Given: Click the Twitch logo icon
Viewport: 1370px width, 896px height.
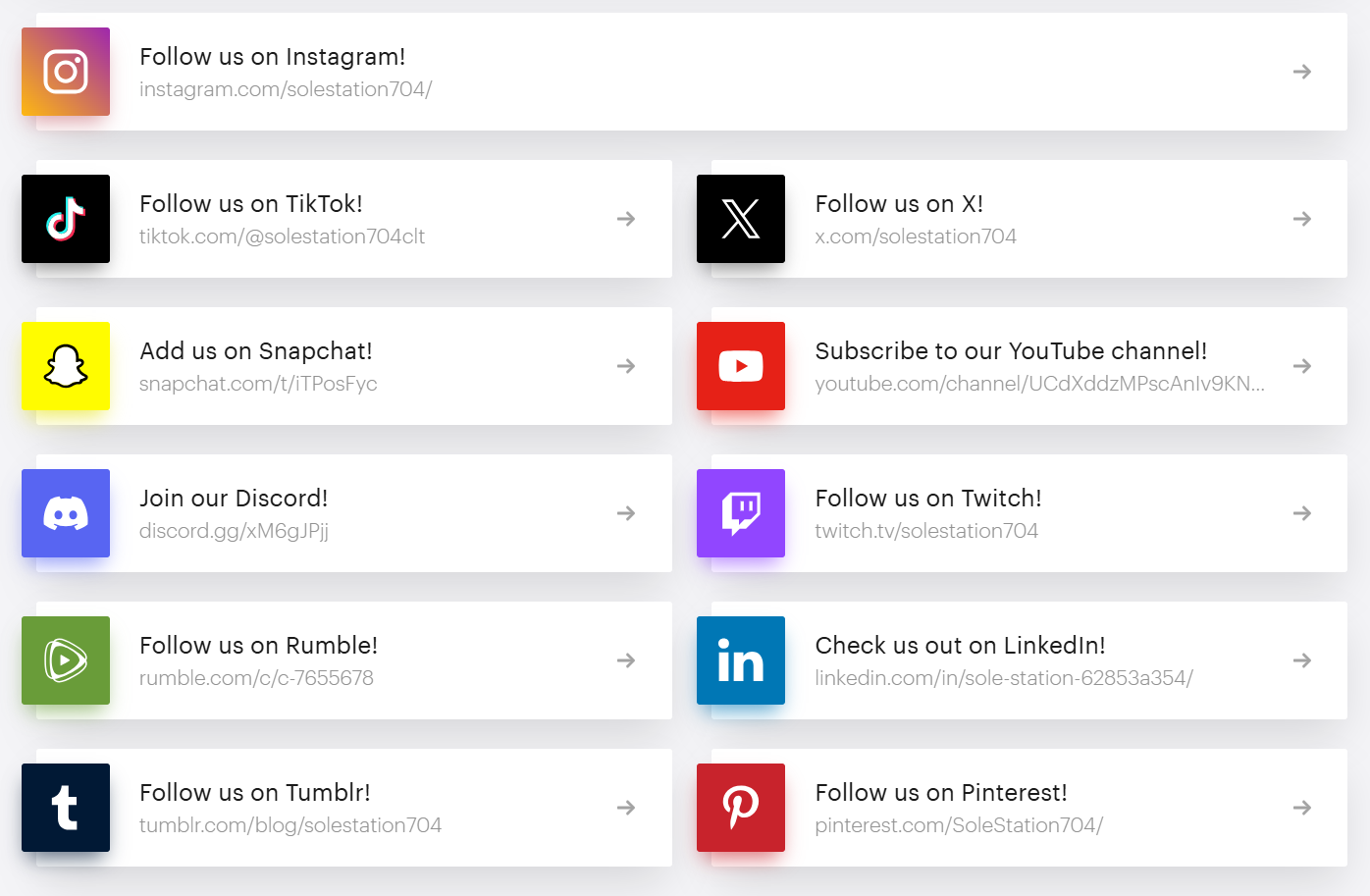Looking at the screenshot, I should [741, 513].
